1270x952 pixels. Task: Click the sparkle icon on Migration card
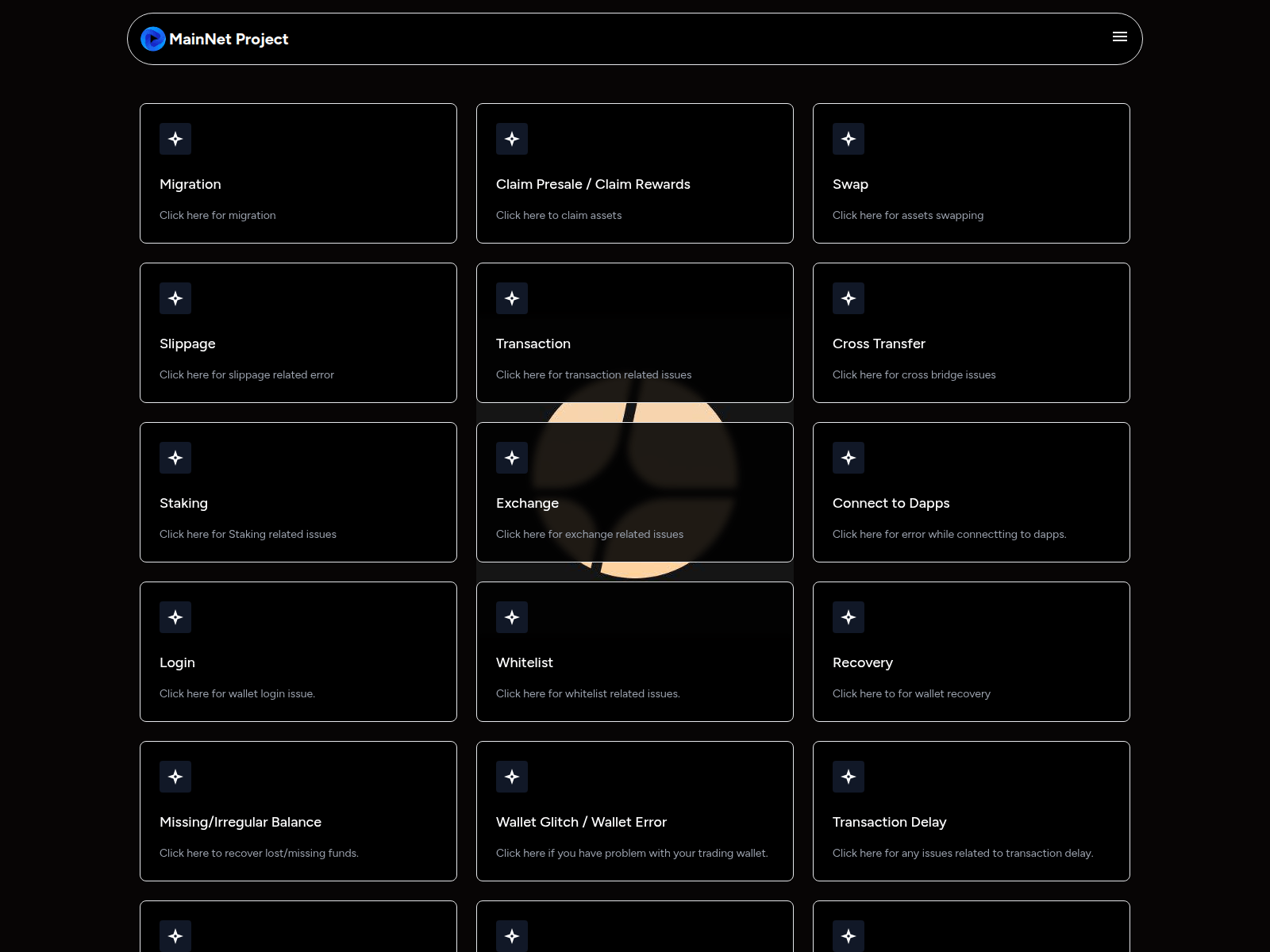[175, 139]
